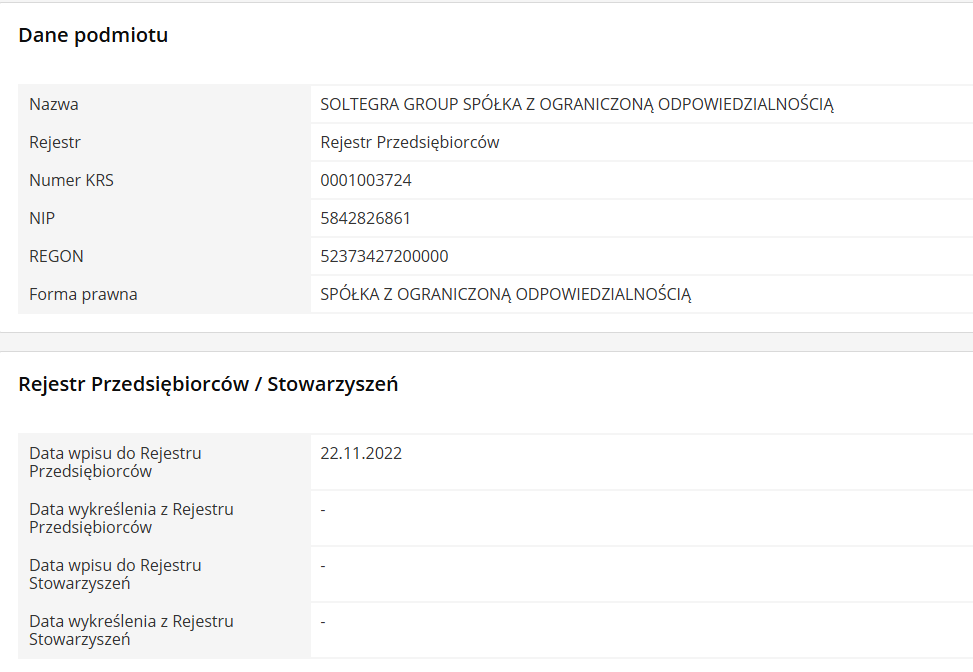Click the "Rejestr Przedsiębiorców" register value
Image resolution: width=973 pixels, height=672 pixels.
pyautogui.click(x=410, y=142)
